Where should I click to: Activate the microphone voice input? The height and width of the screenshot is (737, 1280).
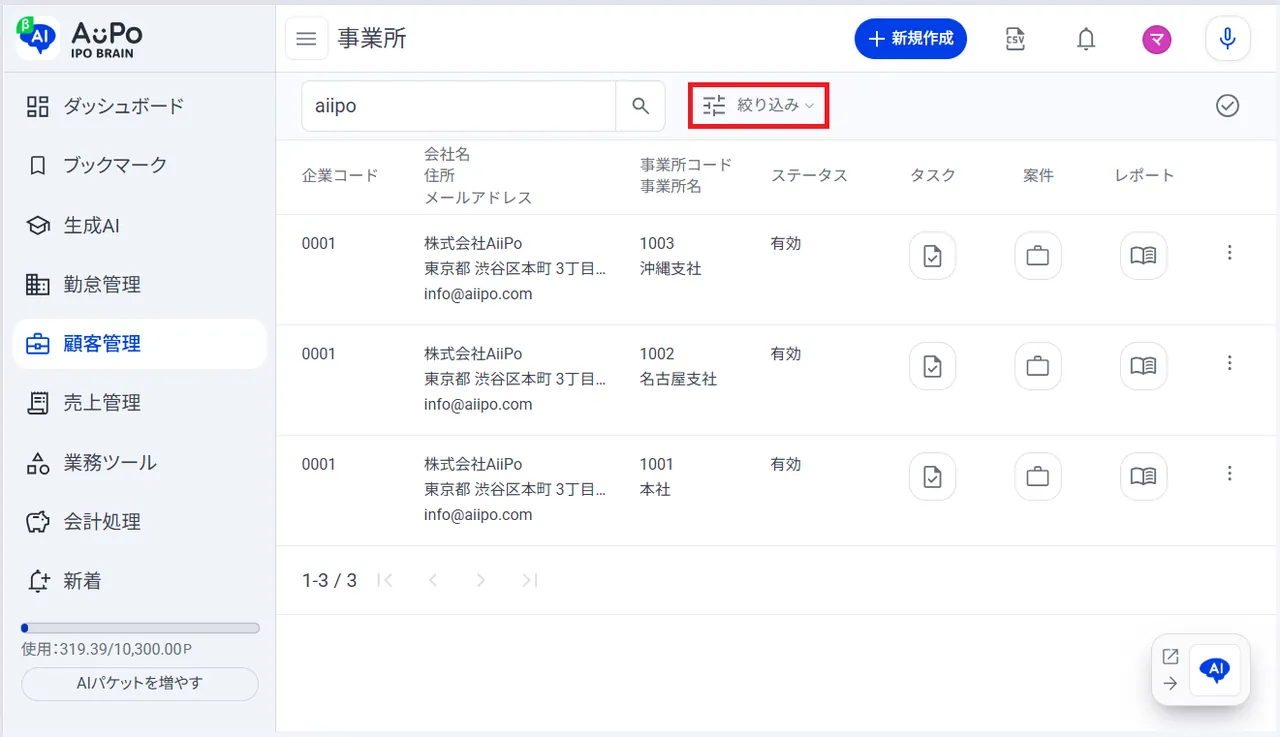click(1228, 39)
